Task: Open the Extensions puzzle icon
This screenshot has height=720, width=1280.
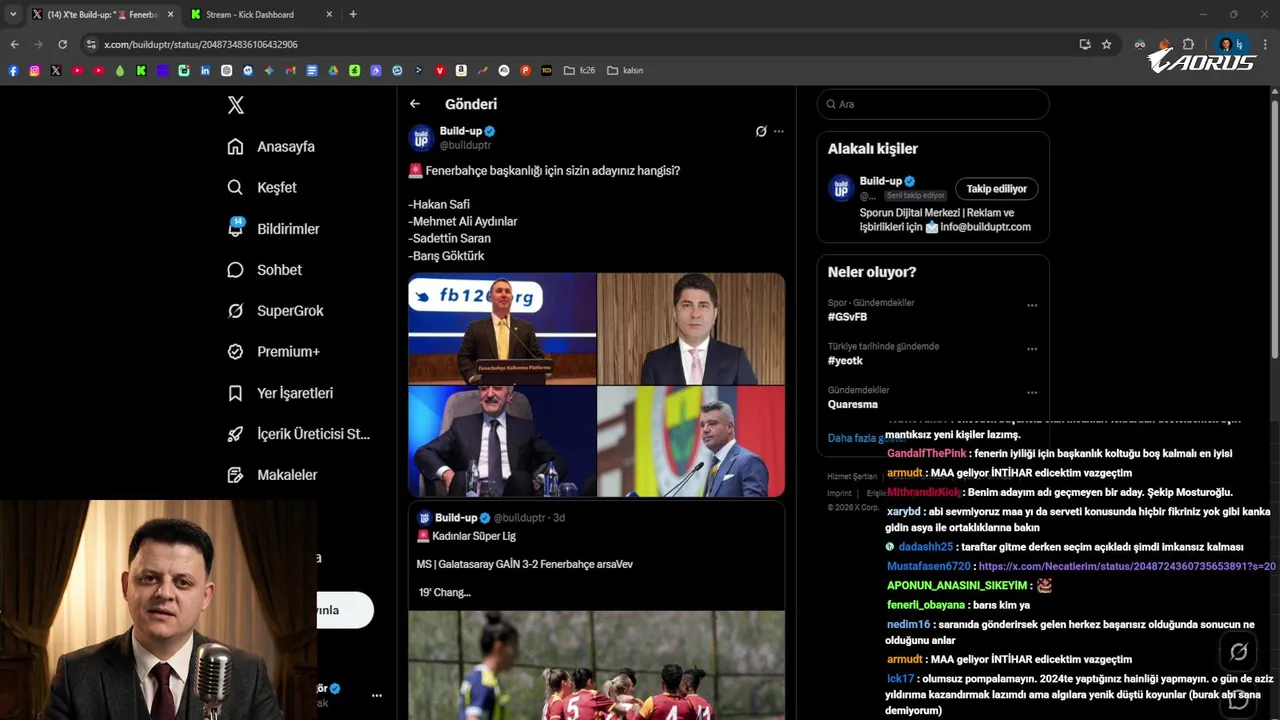Action: click(1188, 44)
